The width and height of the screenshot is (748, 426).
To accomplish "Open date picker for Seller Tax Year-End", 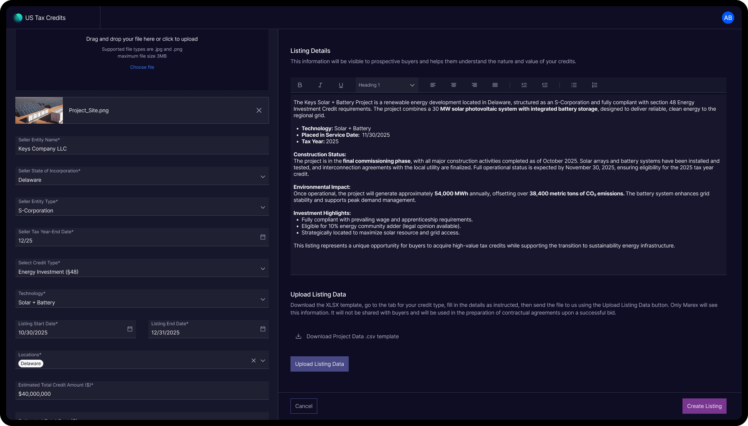I will point(262,237).
